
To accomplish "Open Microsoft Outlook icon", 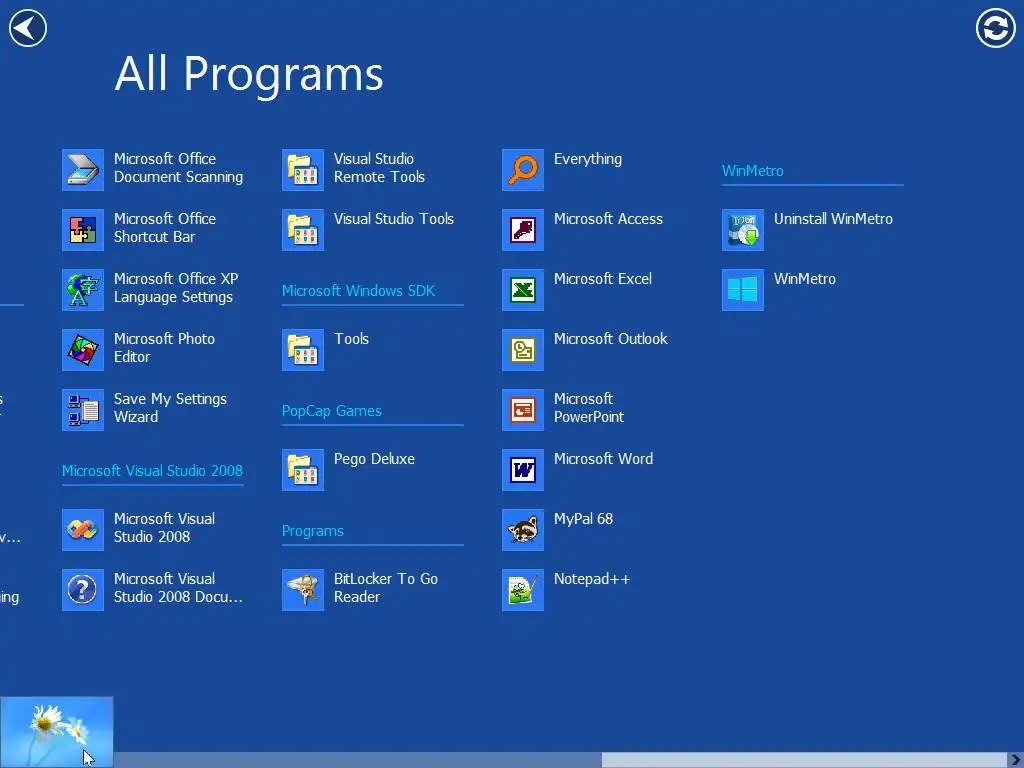I will [523, 350].
